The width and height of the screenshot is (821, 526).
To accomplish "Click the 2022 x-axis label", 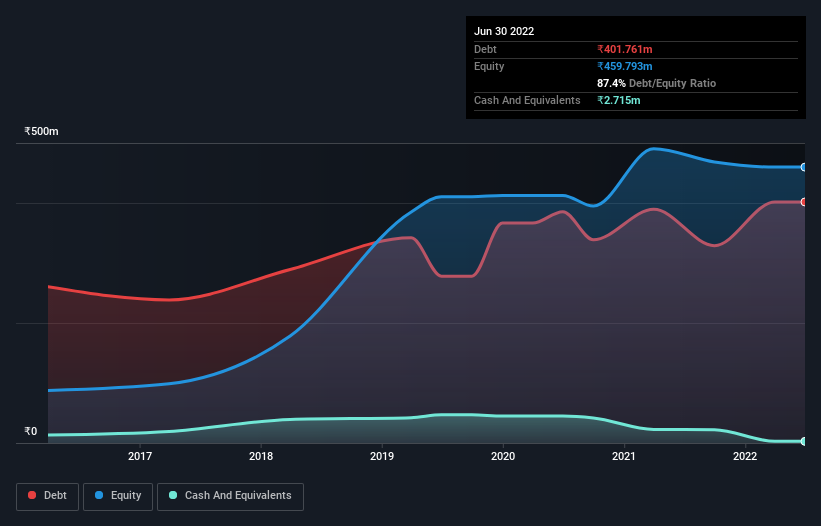I will (745, 456).
